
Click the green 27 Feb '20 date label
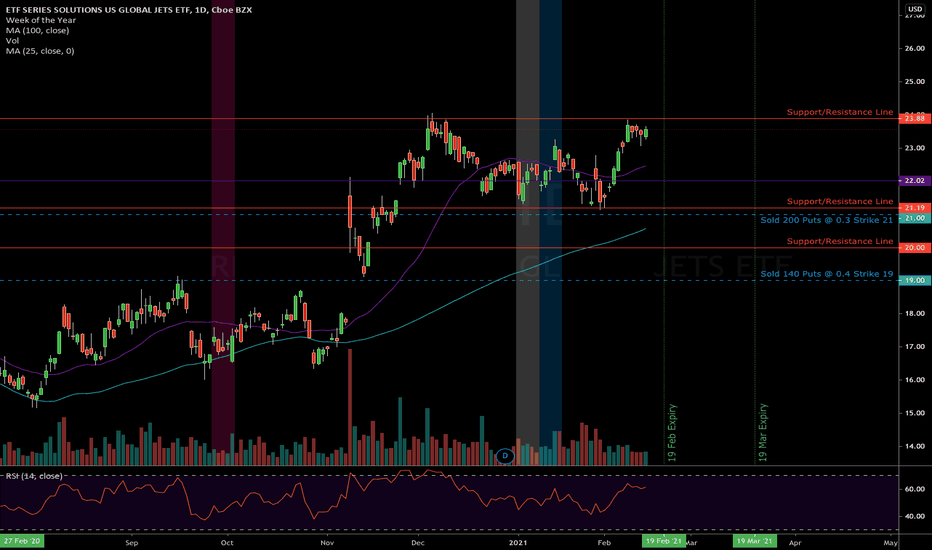click(22, 541)
